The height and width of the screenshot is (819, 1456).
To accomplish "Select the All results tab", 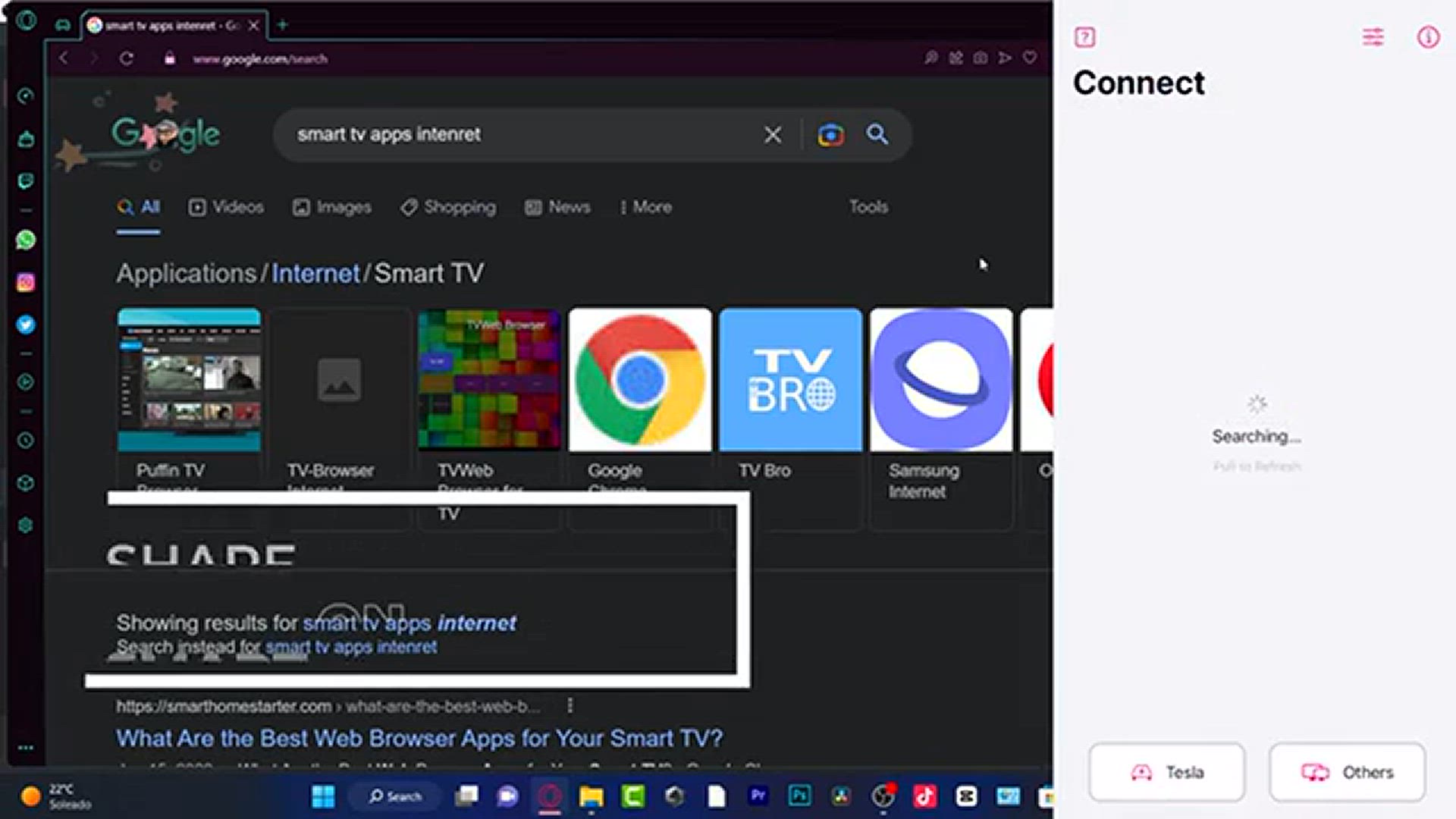I will 138,207.
